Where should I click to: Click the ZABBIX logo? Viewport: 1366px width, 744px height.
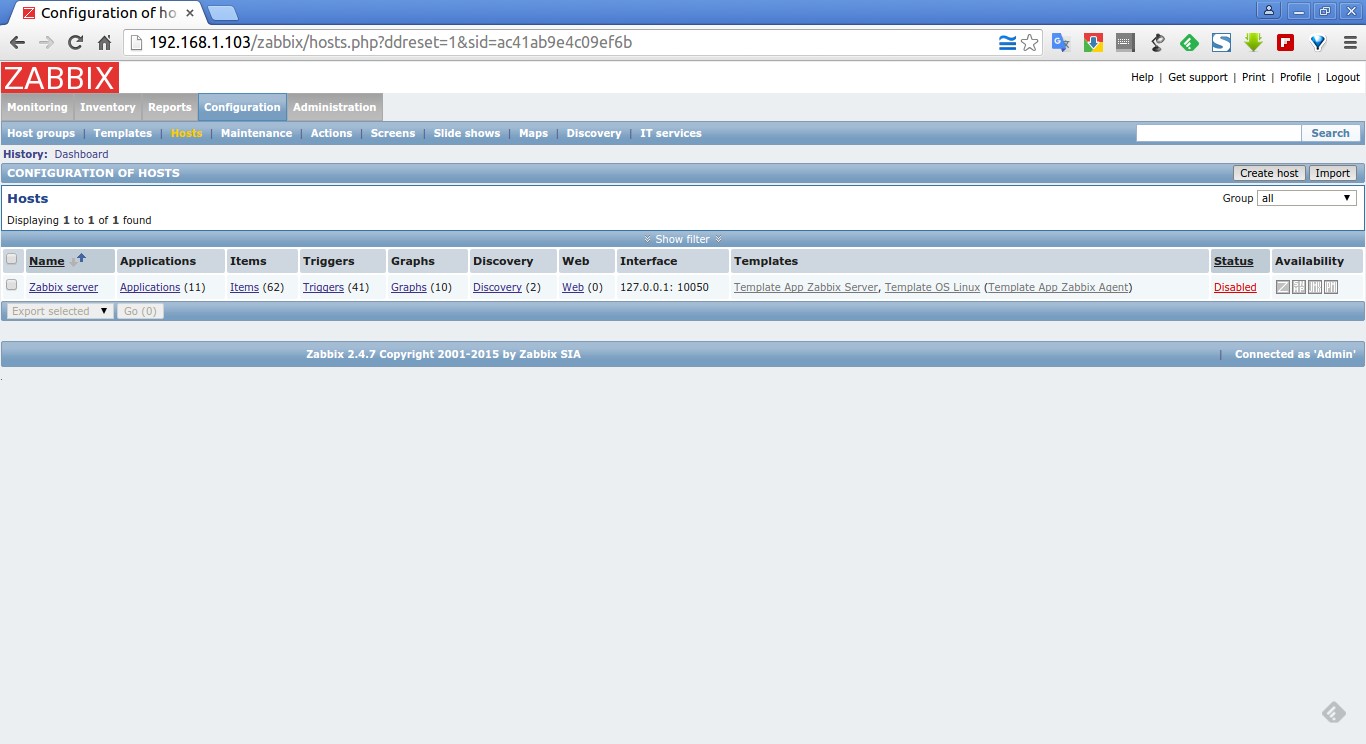[60, 77]
